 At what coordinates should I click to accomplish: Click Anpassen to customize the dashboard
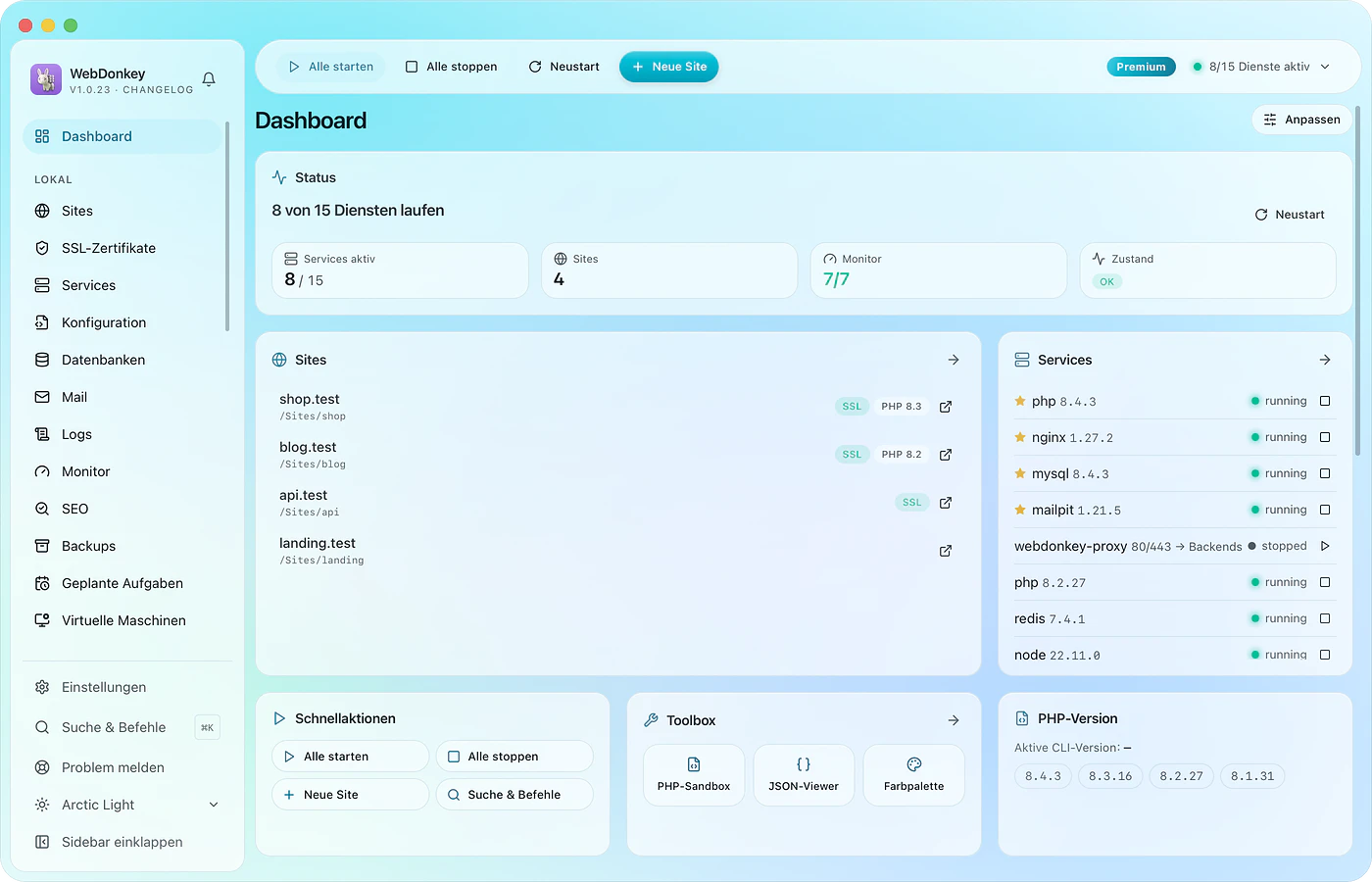(x=1301, y=120)
